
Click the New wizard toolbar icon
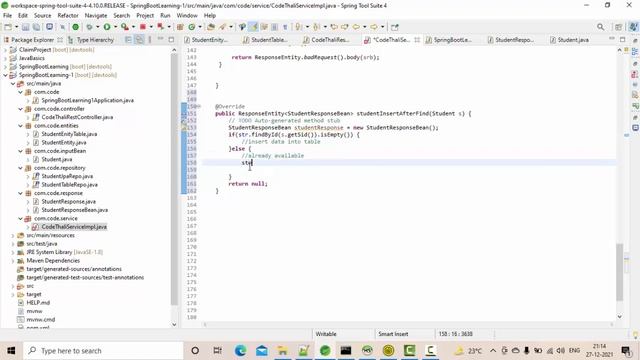8,27
